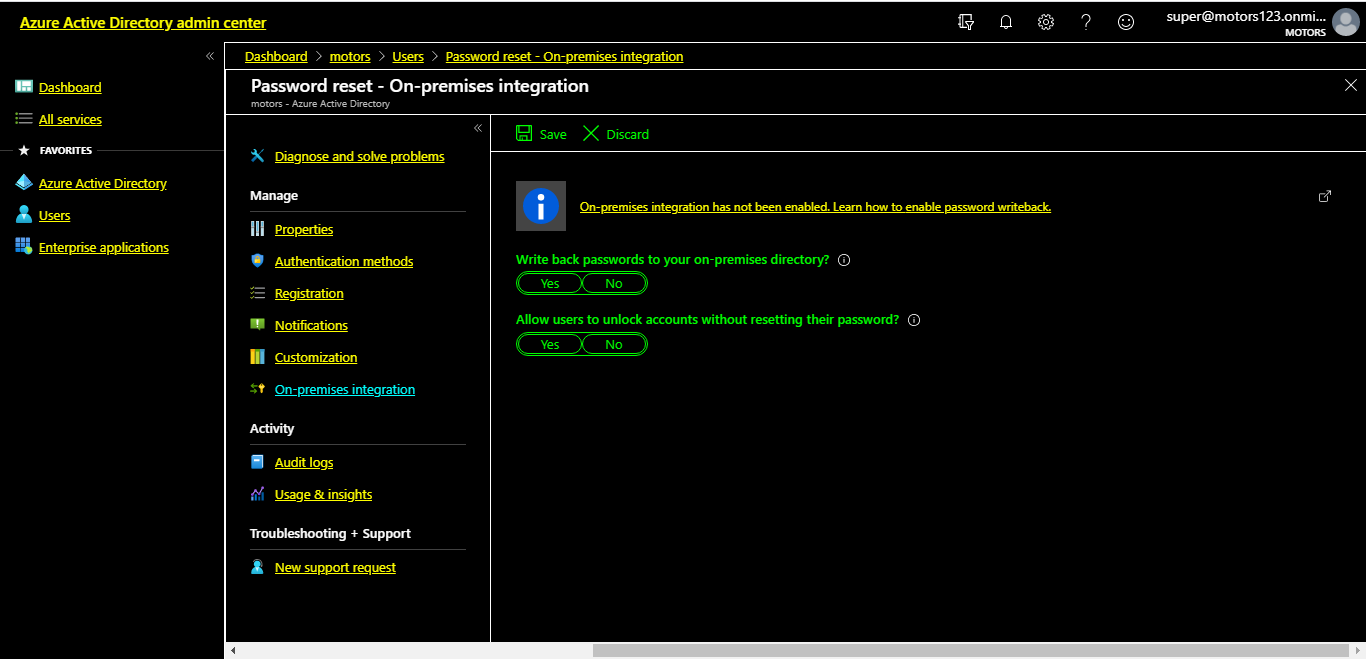
Task: Set write back passwords to No
Action: (614, 284)
